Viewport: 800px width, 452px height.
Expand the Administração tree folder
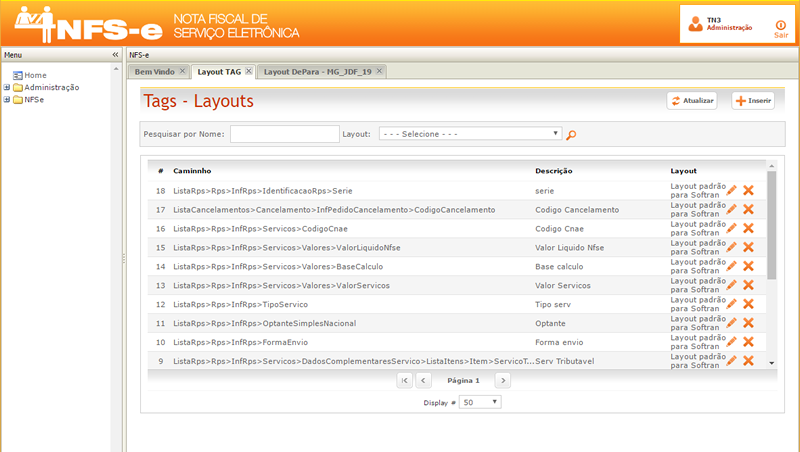click(x=7, y=87)
